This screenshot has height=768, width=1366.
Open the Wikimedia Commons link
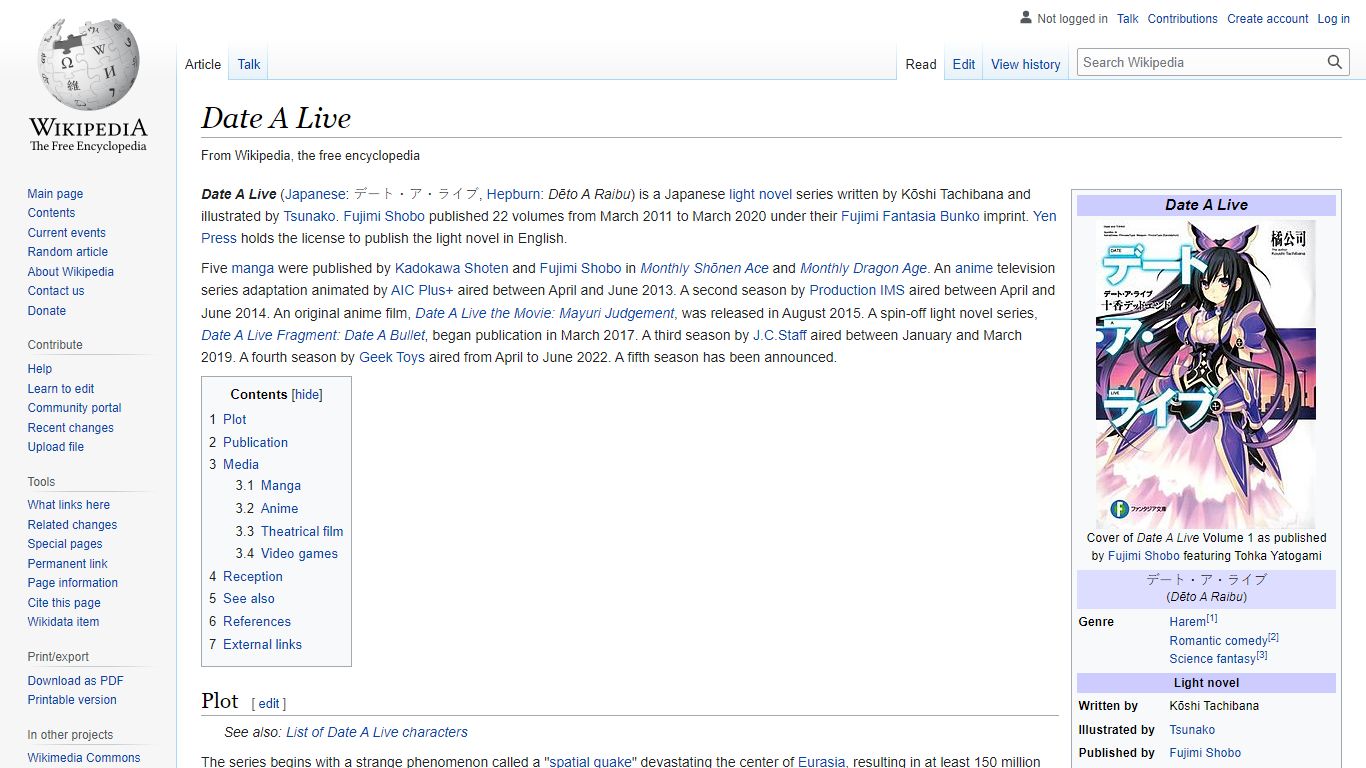[84, 758]
